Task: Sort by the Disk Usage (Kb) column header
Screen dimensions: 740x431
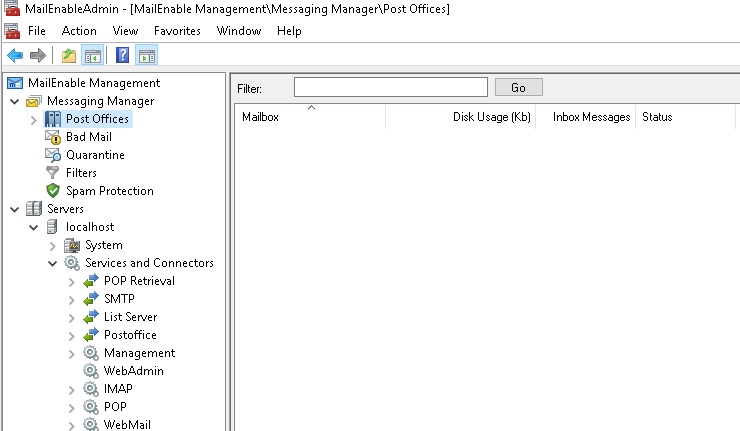Action: (491, 117)
